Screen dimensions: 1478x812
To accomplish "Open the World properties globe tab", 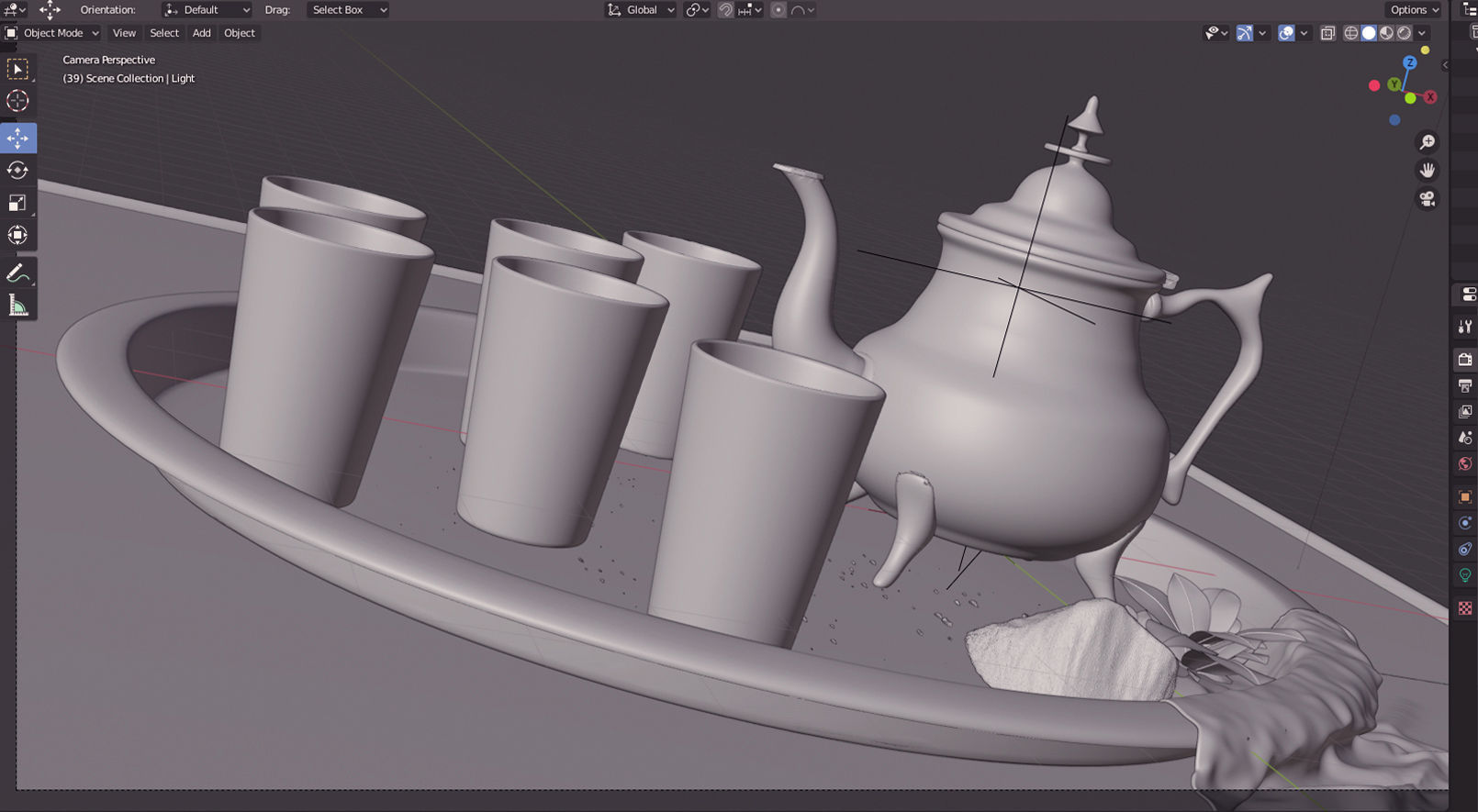I will point(1465,464).
